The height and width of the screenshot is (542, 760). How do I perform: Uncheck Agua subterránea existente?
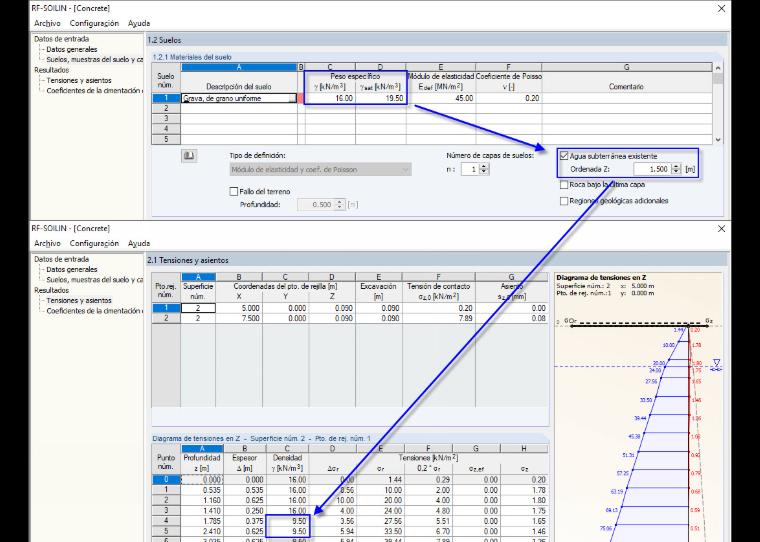tap(564, 156)
